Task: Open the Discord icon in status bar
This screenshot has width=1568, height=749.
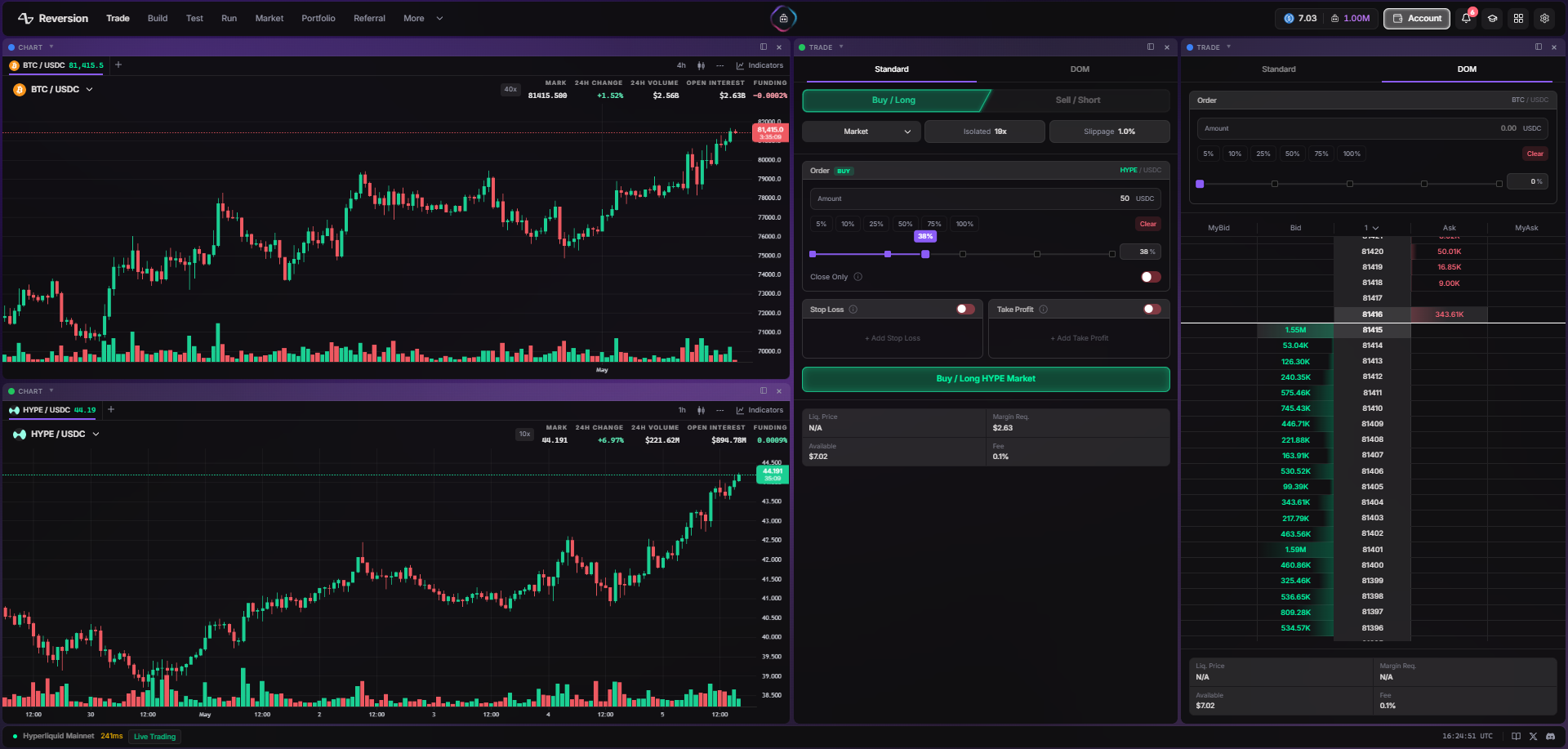Action: pyautogui.click(x=1550, y=736)
